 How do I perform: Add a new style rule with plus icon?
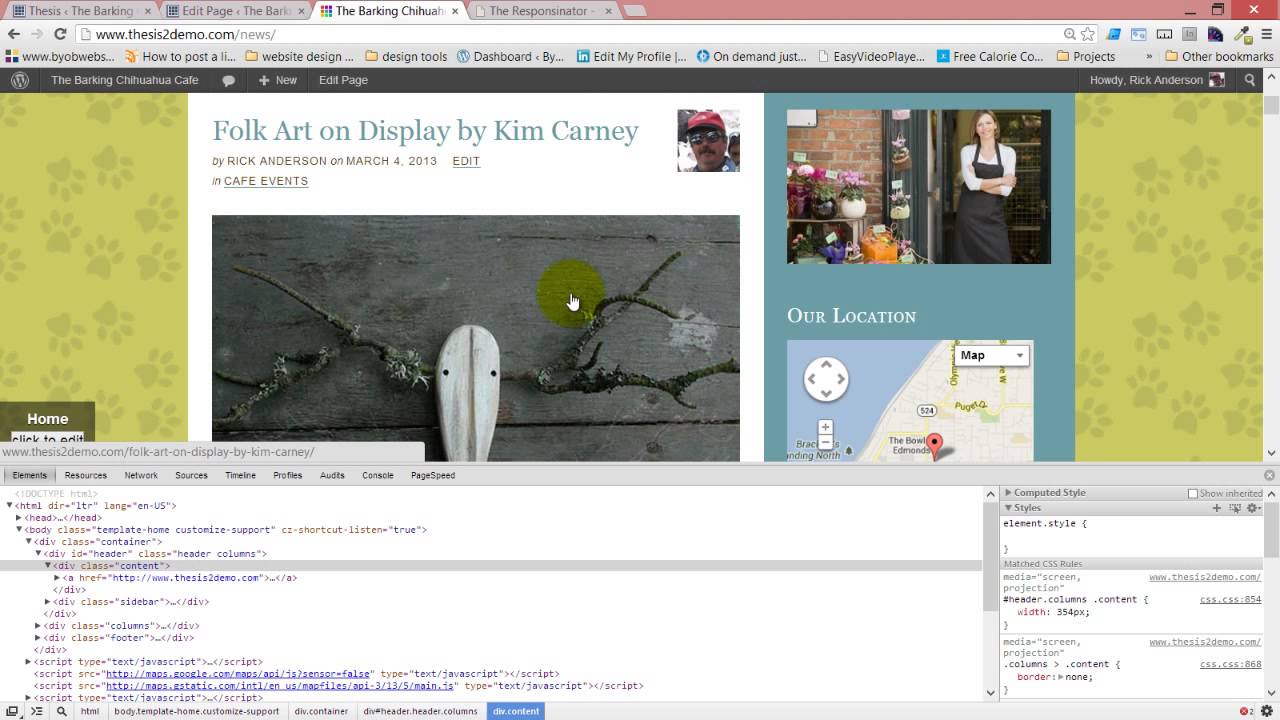click(1217, 508)
